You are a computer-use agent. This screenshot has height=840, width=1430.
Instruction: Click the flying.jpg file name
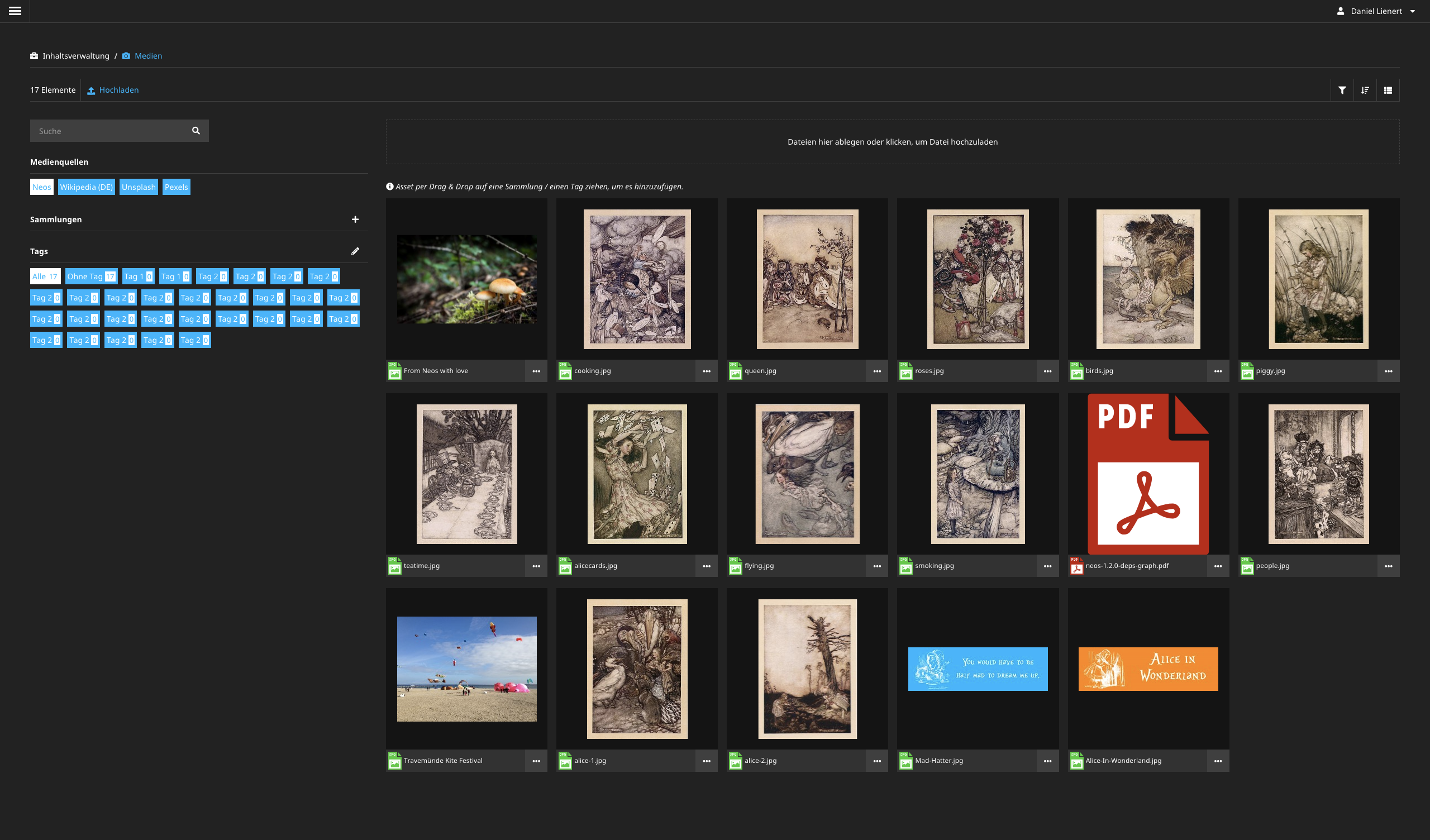pos(759,566)
